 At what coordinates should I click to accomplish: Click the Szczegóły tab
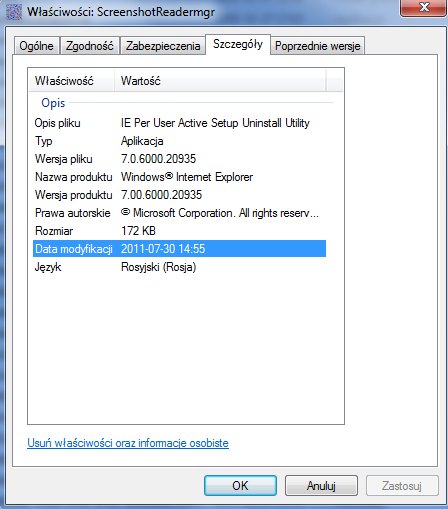click(238, 44)
